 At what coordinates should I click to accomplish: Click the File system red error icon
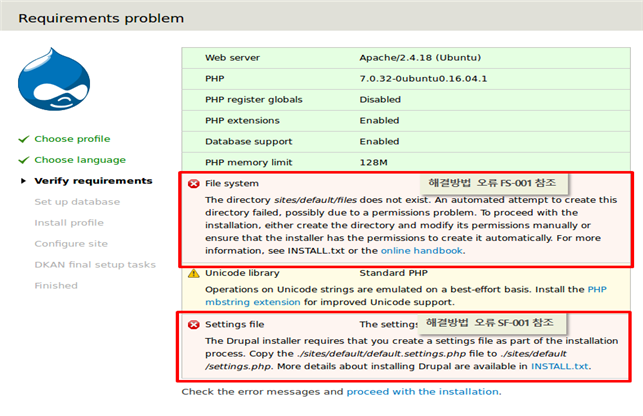[194, 183]
